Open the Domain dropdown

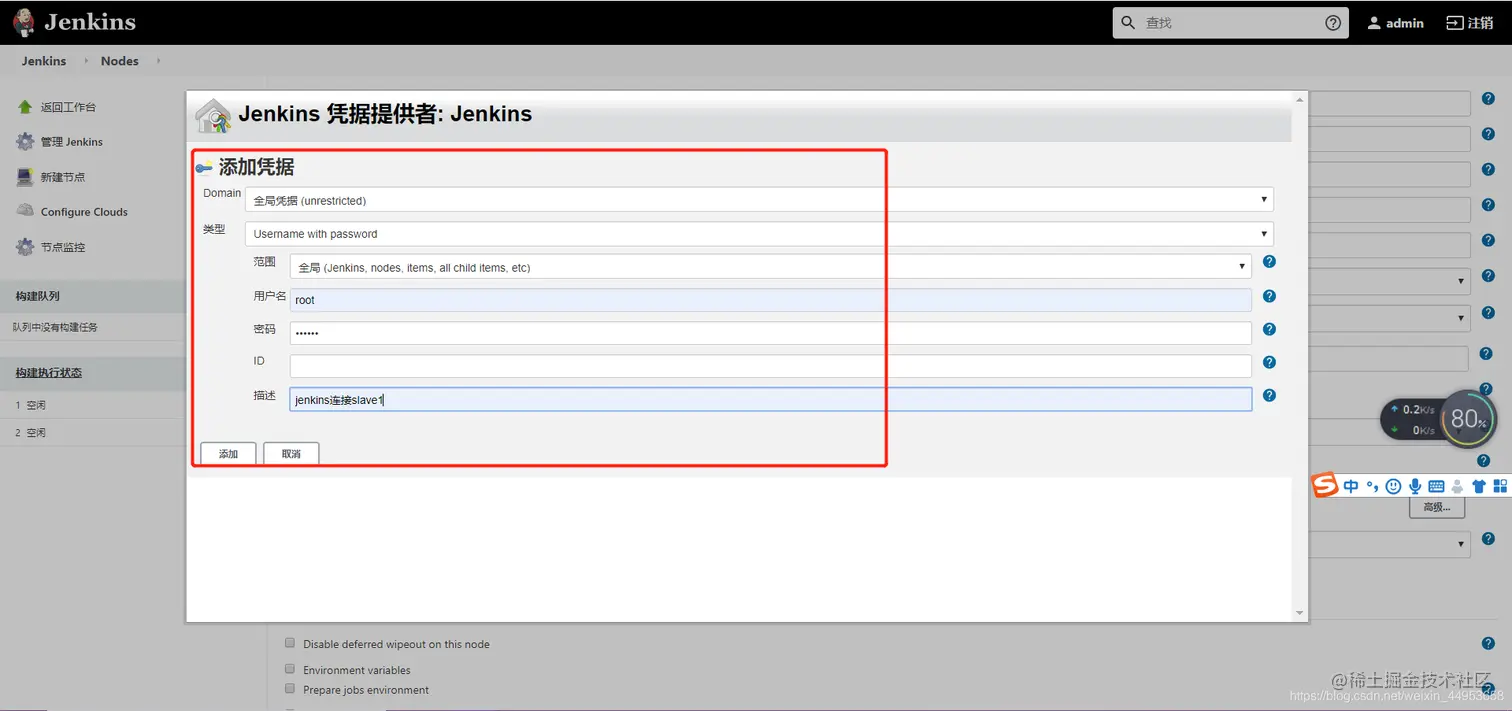[759, 200]
